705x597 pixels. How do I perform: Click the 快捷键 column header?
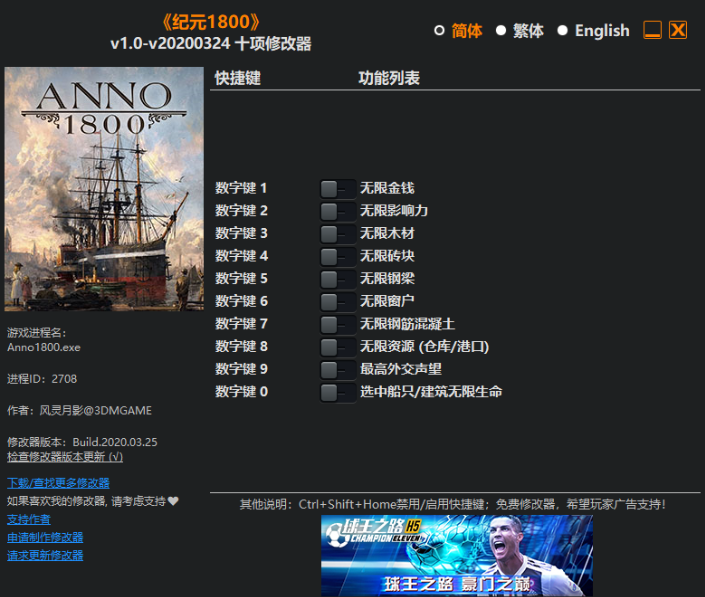237,78
